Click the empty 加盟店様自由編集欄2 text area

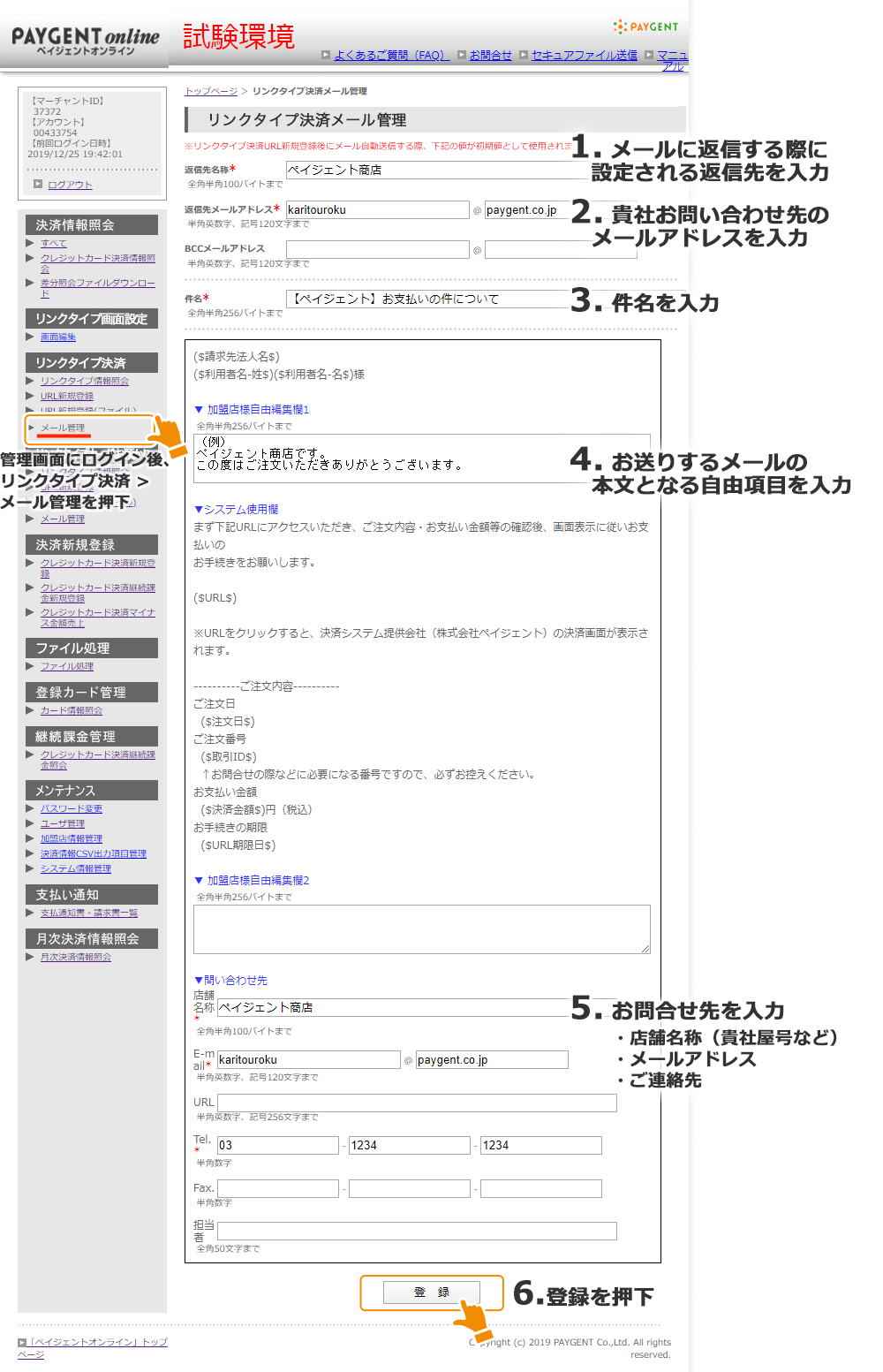click(x=421, y=929)
